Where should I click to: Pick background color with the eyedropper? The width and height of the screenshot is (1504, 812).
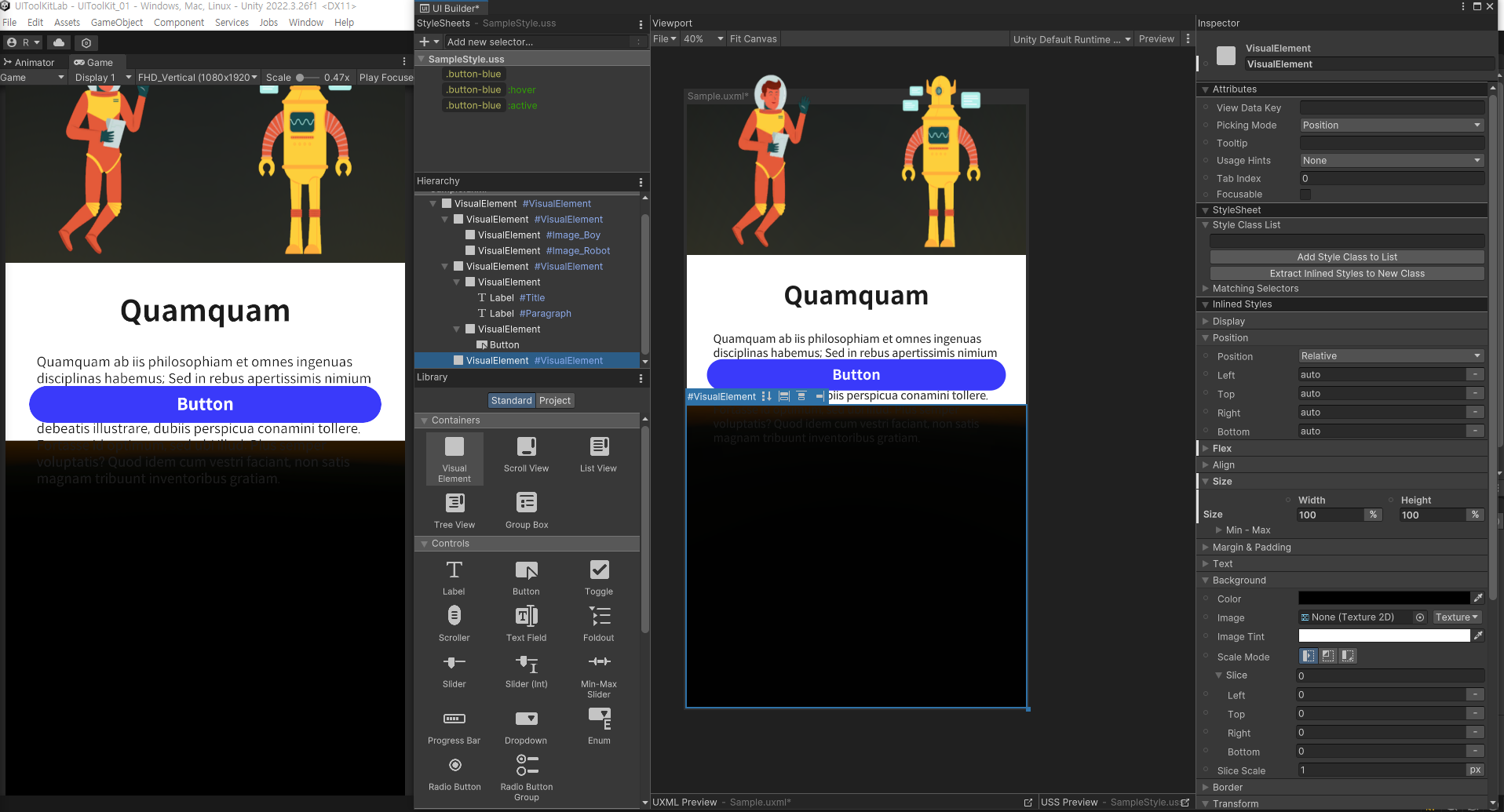click(x=1478, y=598)
